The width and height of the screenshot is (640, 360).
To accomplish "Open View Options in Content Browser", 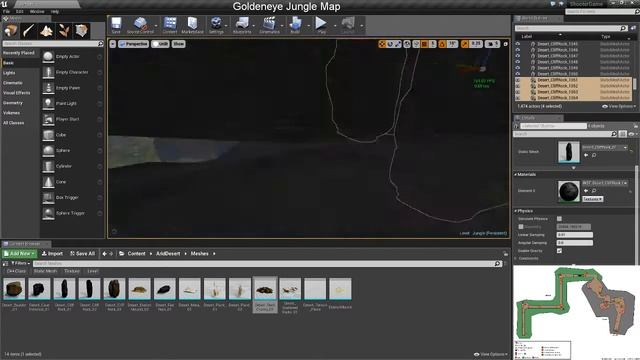I will click(x=491, y=354).
